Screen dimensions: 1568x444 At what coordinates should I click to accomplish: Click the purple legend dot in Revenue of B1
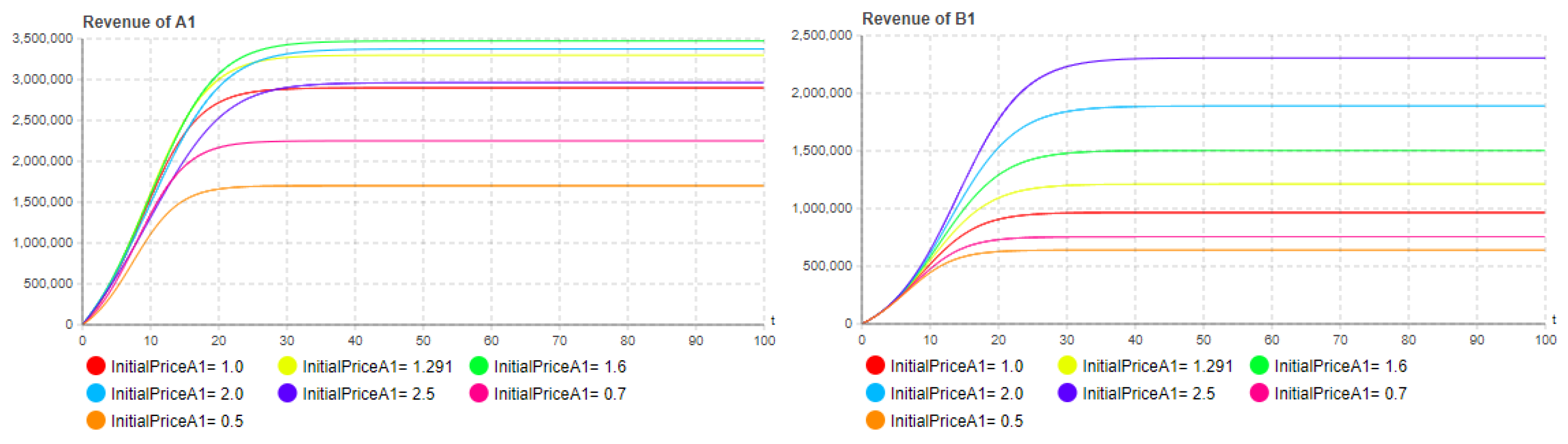coord(1067,393)
